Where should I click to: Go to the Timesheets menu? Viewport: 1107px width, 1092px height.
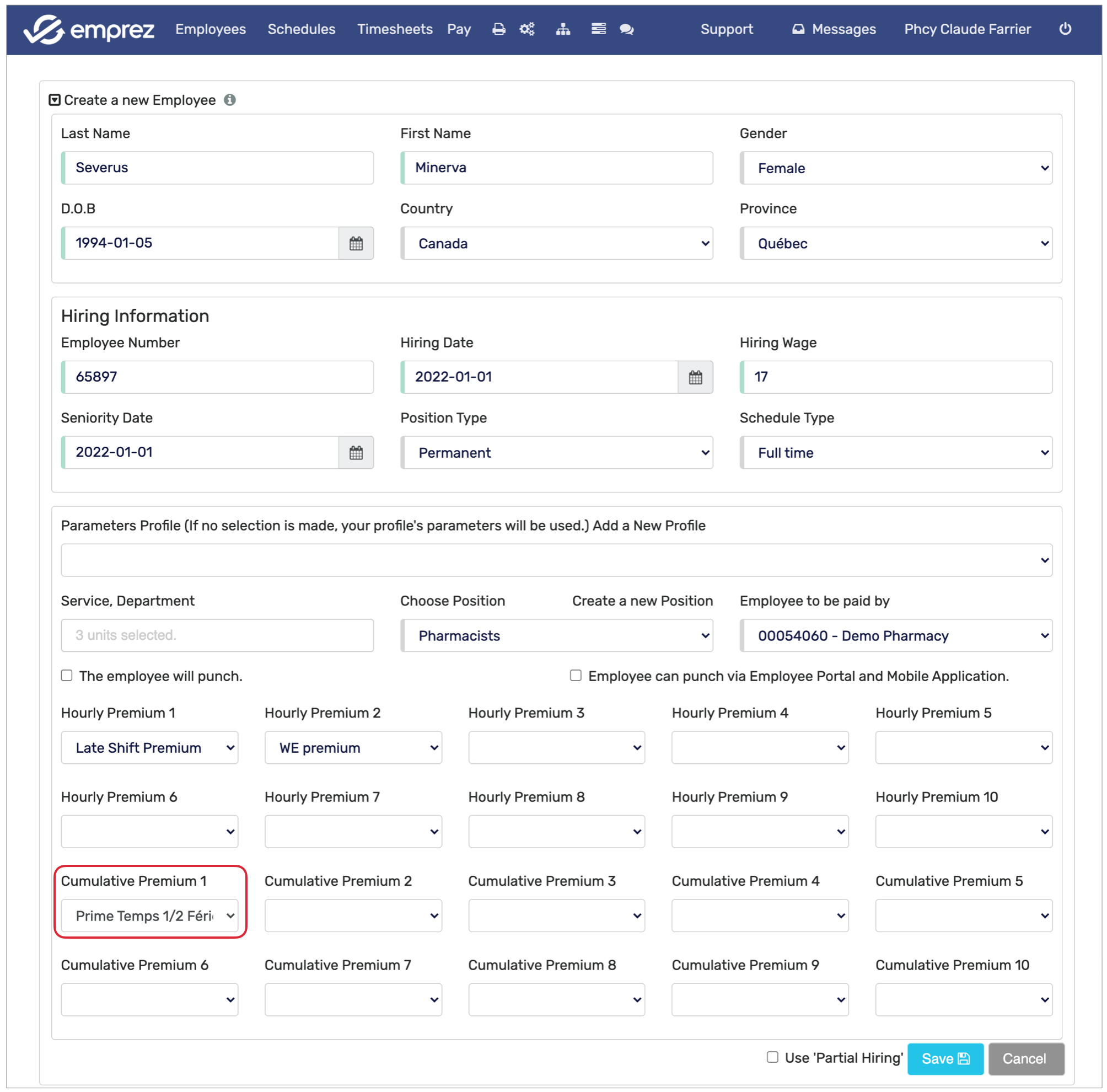pos(394,29)
